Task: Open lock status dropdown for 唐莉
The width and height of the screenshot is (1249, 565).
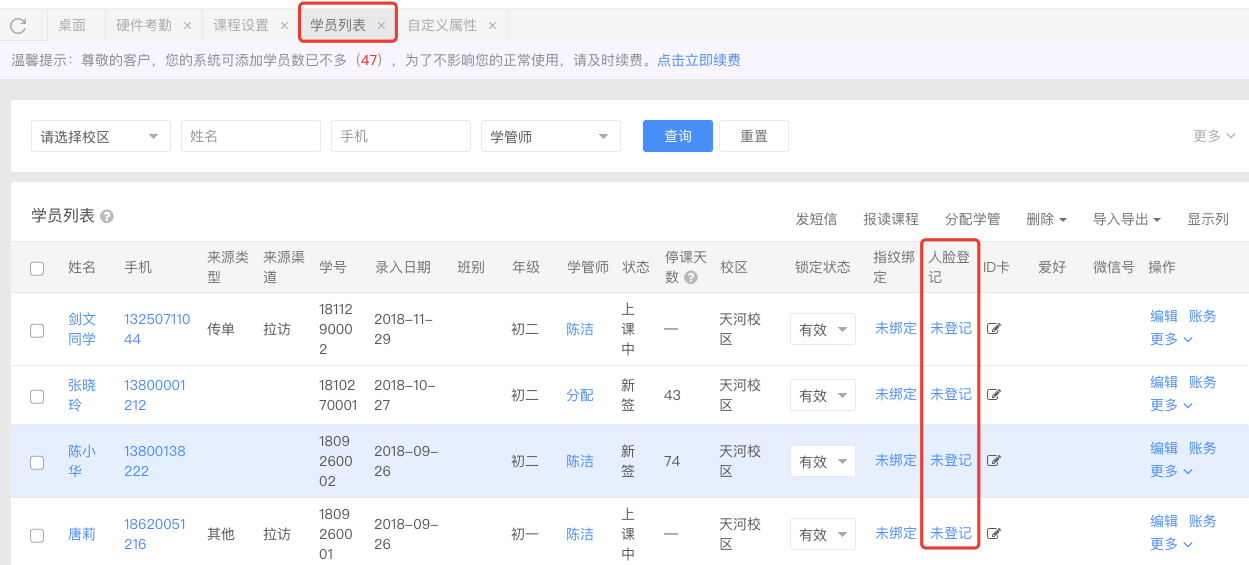Action: pos(823,534)
